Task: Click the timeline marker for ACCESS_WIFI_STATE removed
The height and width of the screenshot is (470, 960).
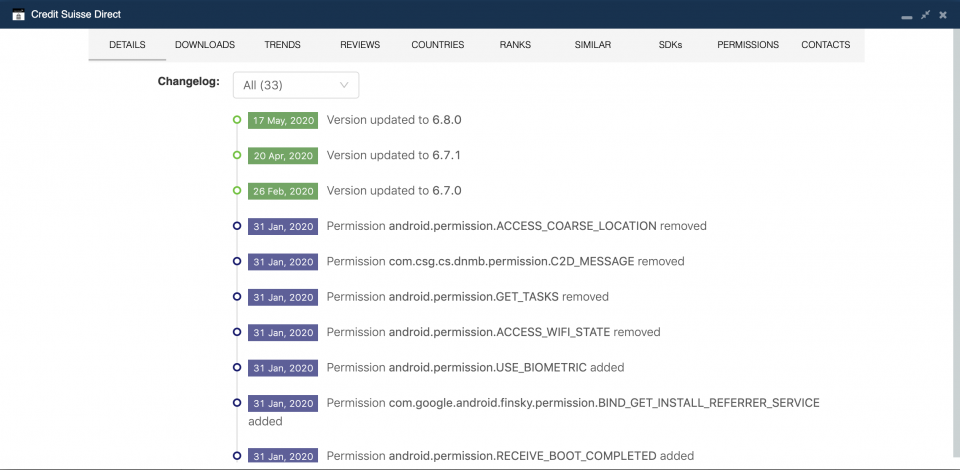Action: (237, 332)
